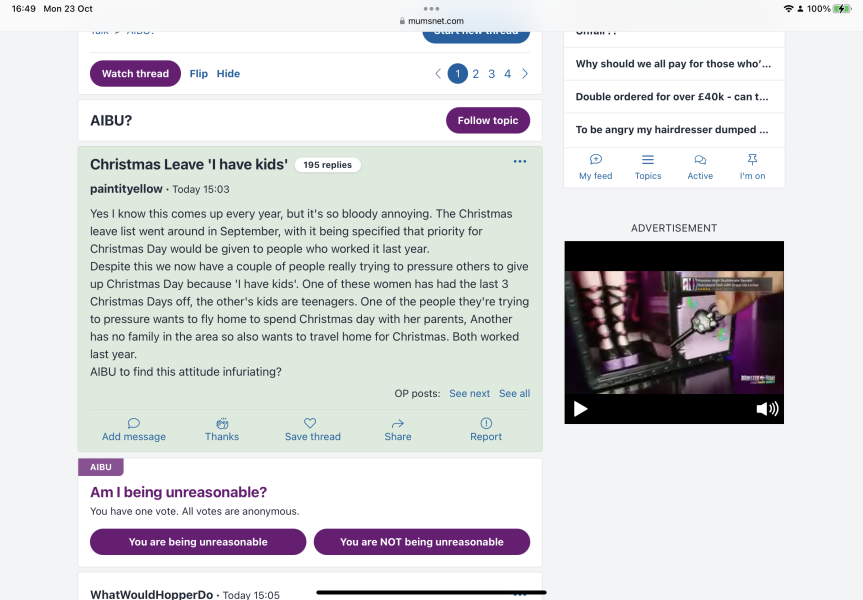Vote You are NOT being unreasonable

tap(422, 542)
